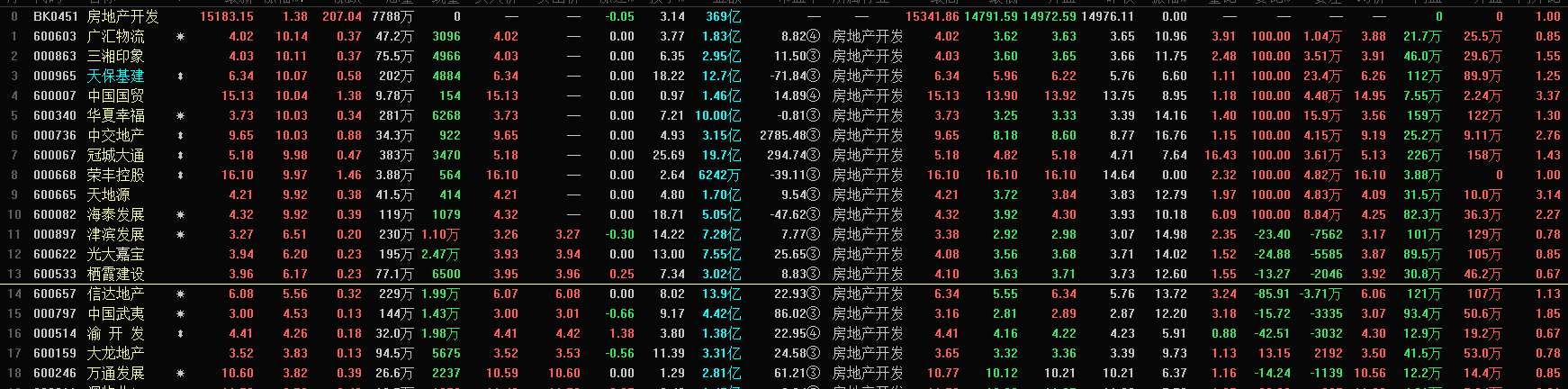Open stock name 荣丰控股
The height and width of the screenshot is (389, 1568).
115,176
